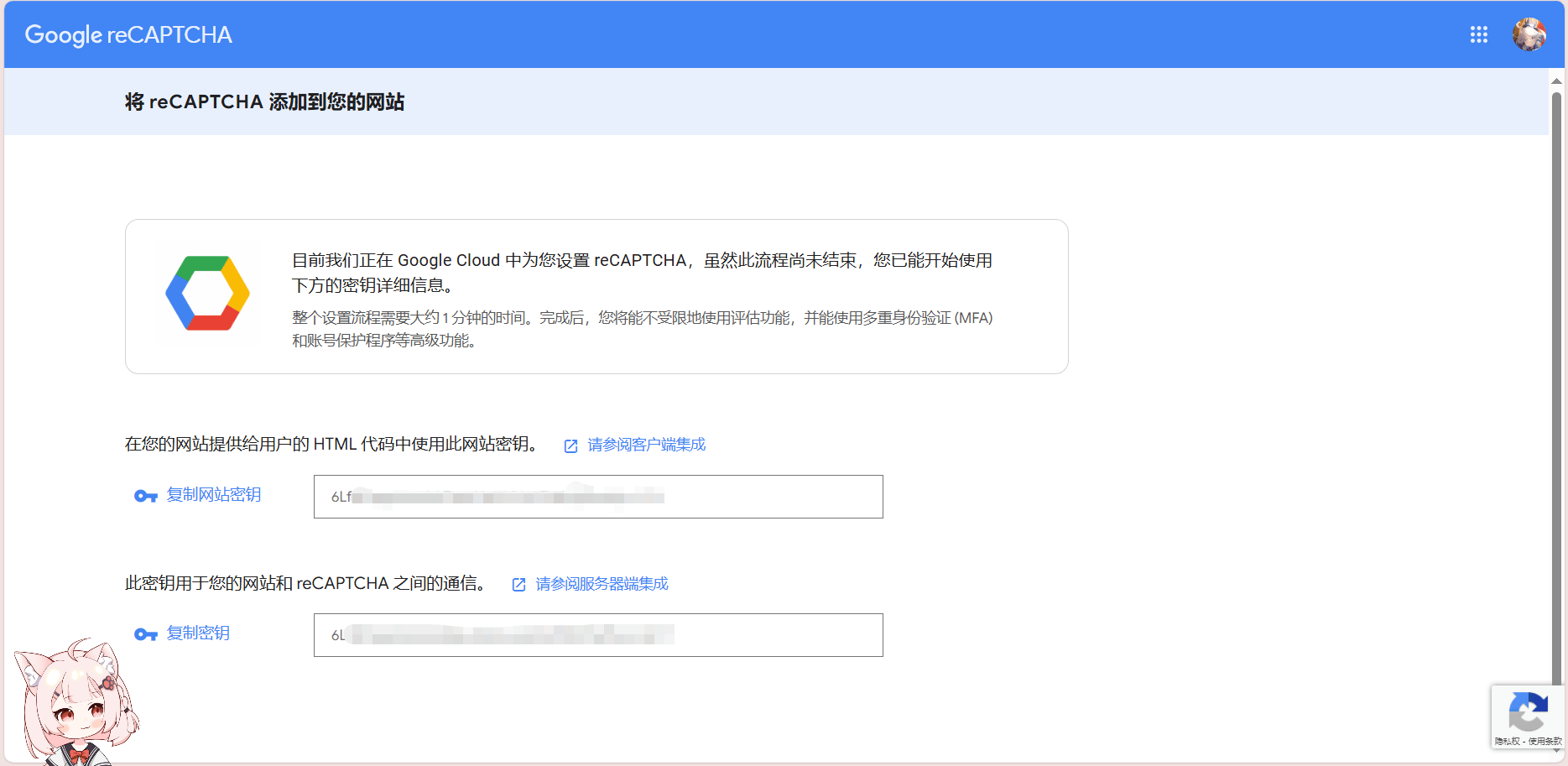Open the 请参阅客户端集成 link
This screenshot has height=766, width=1568.
point(646,445)
